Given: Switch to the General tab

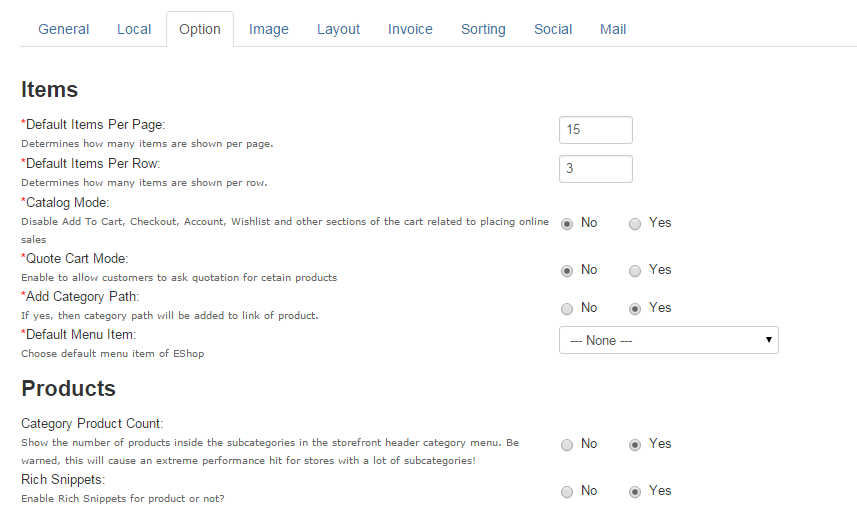Looking at the screenshot, I should tap(64, 29).
